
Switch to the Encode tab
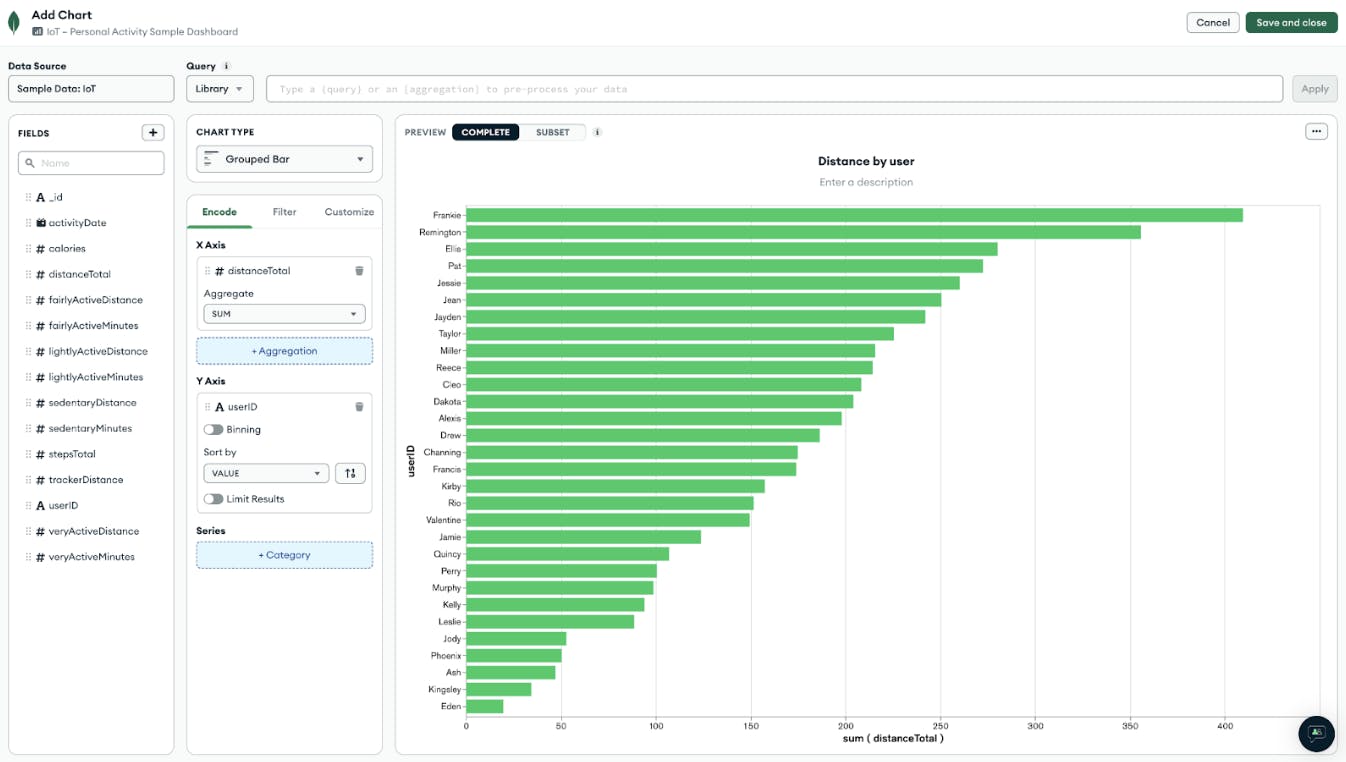pyautogui.click(x=219, y=212)
